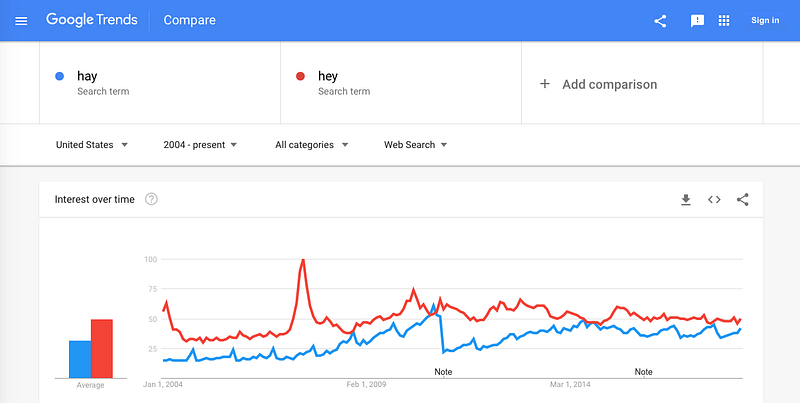Share the interest over time chart

[743, 199]
